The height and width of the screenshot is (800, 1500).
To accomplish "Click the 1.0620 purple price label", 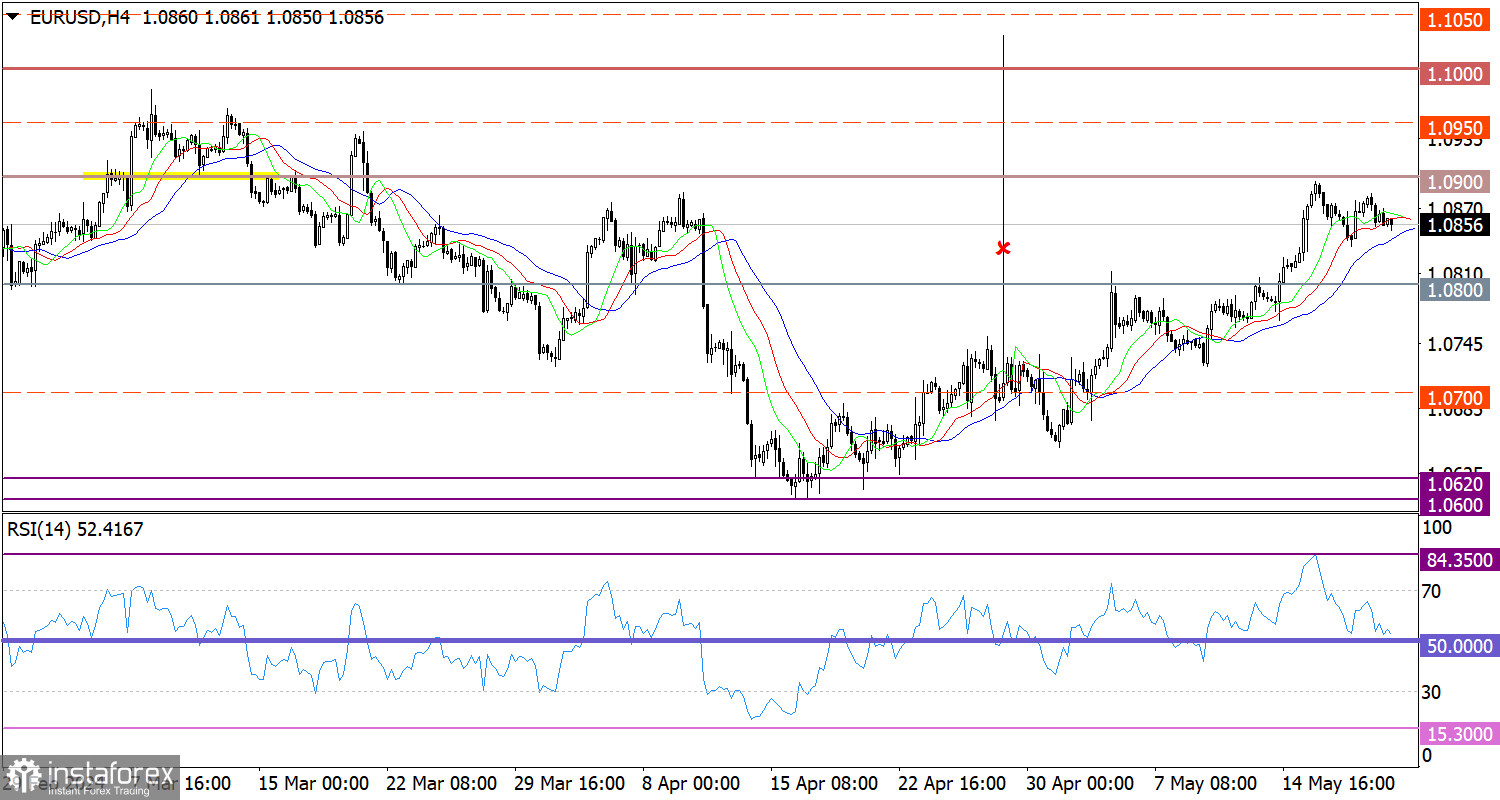I will tap(1454, 484).
